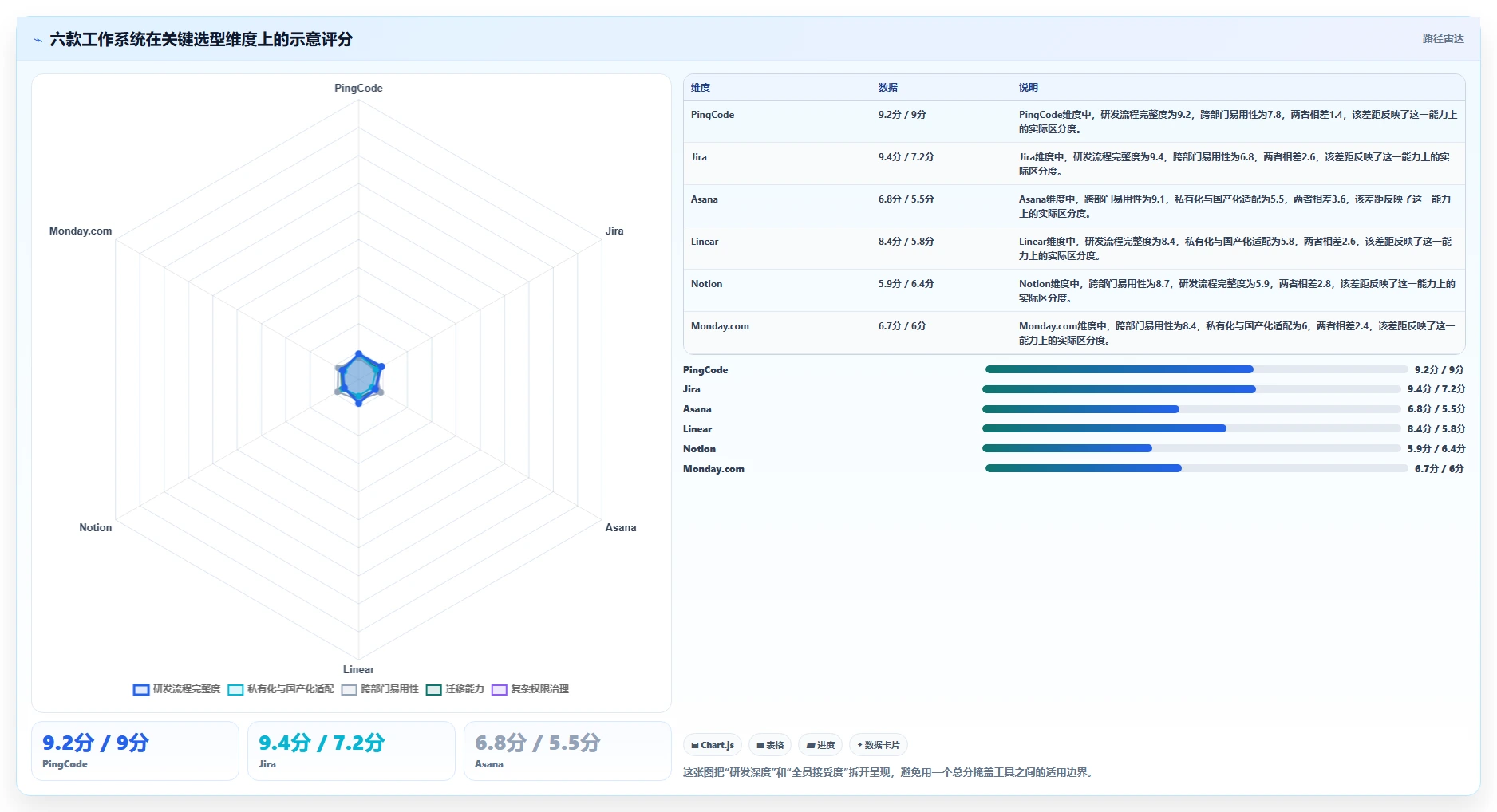Click 8.4分 / 5.8分 in the table's Linear row
This screenshot has width=1497, height=812.
(x=906, y=242)
